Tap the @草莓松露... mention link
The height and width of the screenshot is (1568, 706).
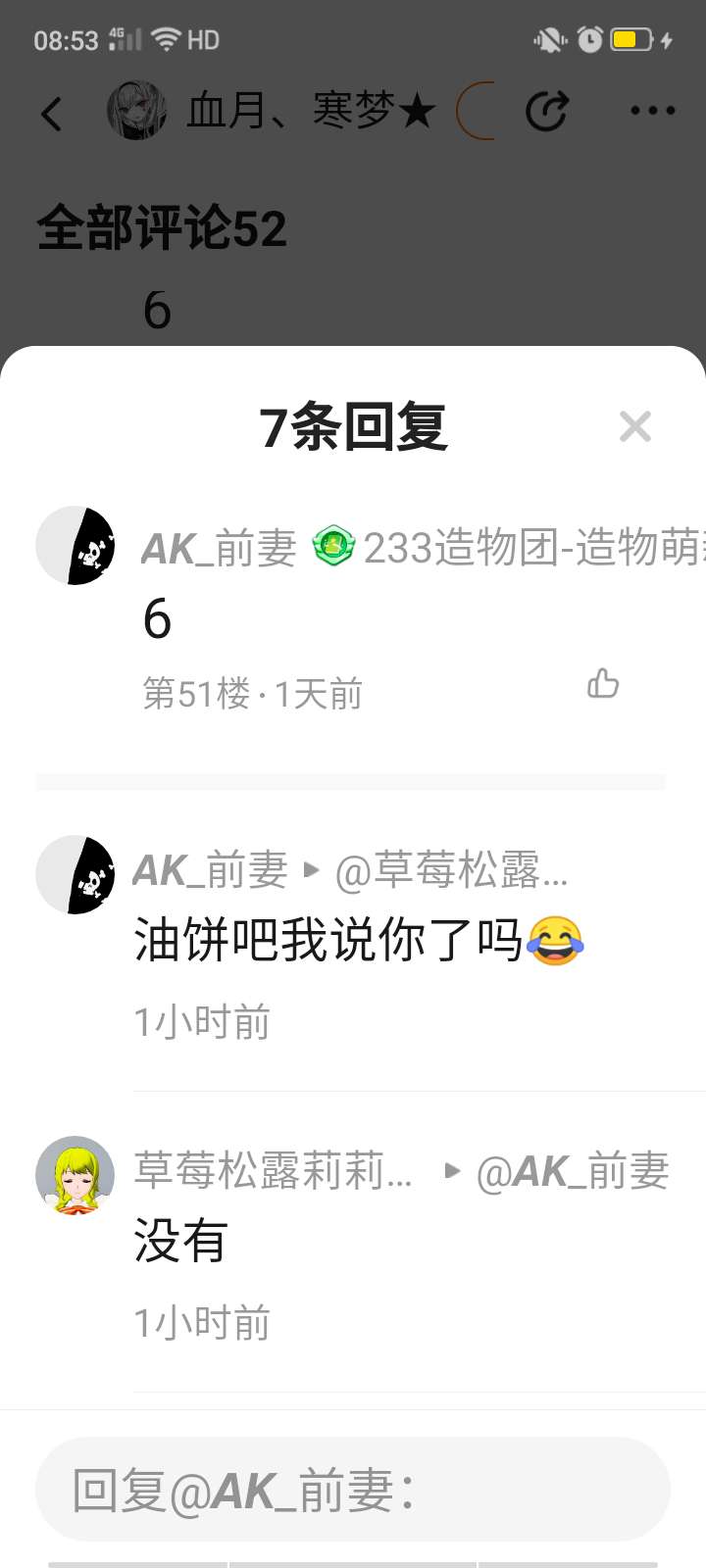tap(451, 870)
